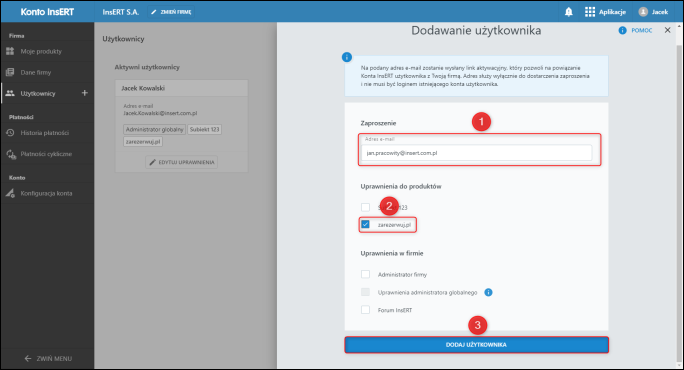Click the Subiekt 123 tag on the user card
The height and width of the screenshot is (370, 684).
point(205,130)
